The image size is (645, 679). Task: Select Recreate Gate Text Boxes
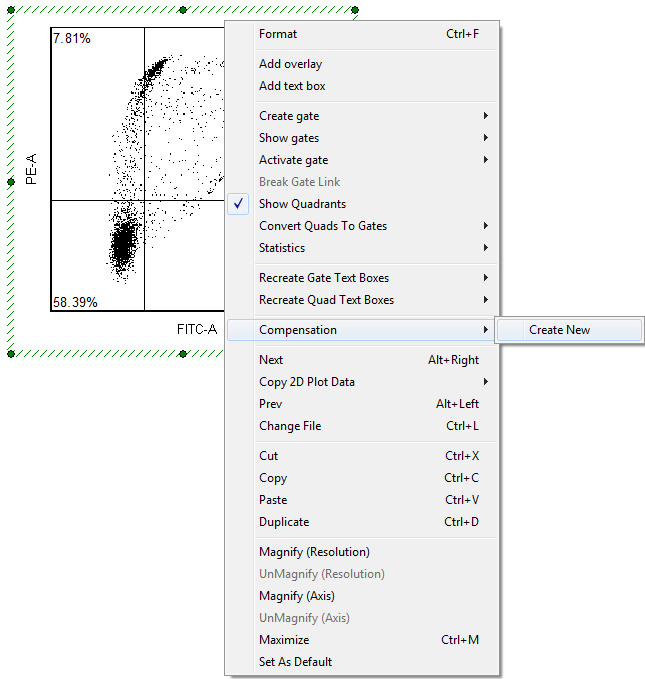click(324, 278)
